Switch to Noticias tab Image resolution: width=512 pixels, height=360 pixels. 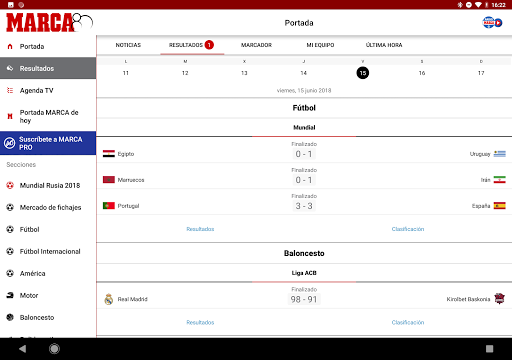[x=128, y=45]
